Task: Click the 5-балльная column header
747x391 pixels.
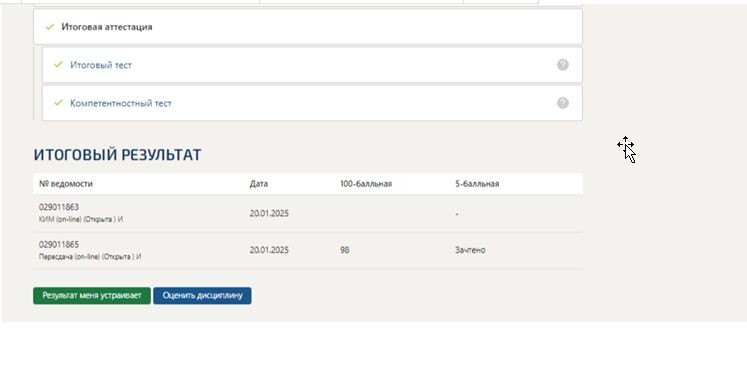Action: tap(477, 184)
